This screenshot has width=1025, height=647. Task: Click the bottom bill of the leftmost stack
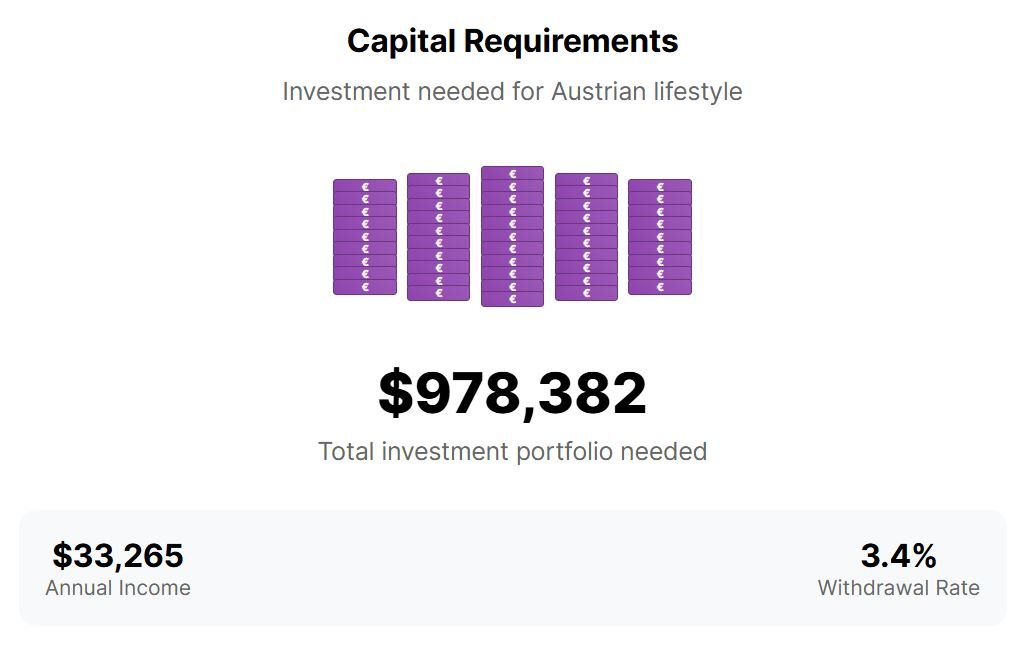[364, 288]
